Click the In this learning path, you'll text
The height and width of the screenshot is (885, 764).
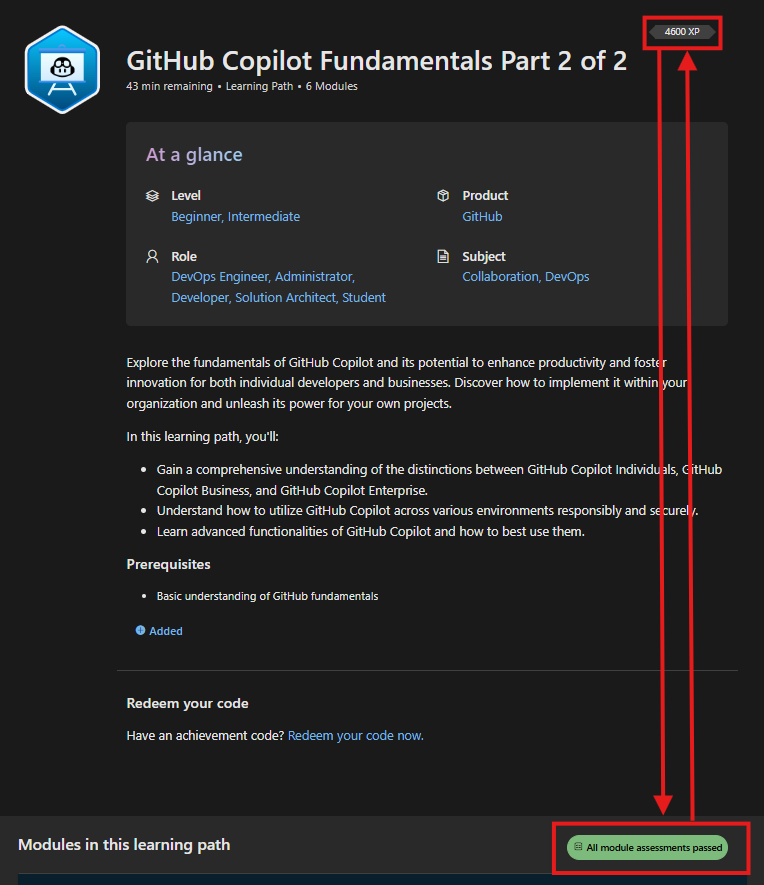[202, 436]
